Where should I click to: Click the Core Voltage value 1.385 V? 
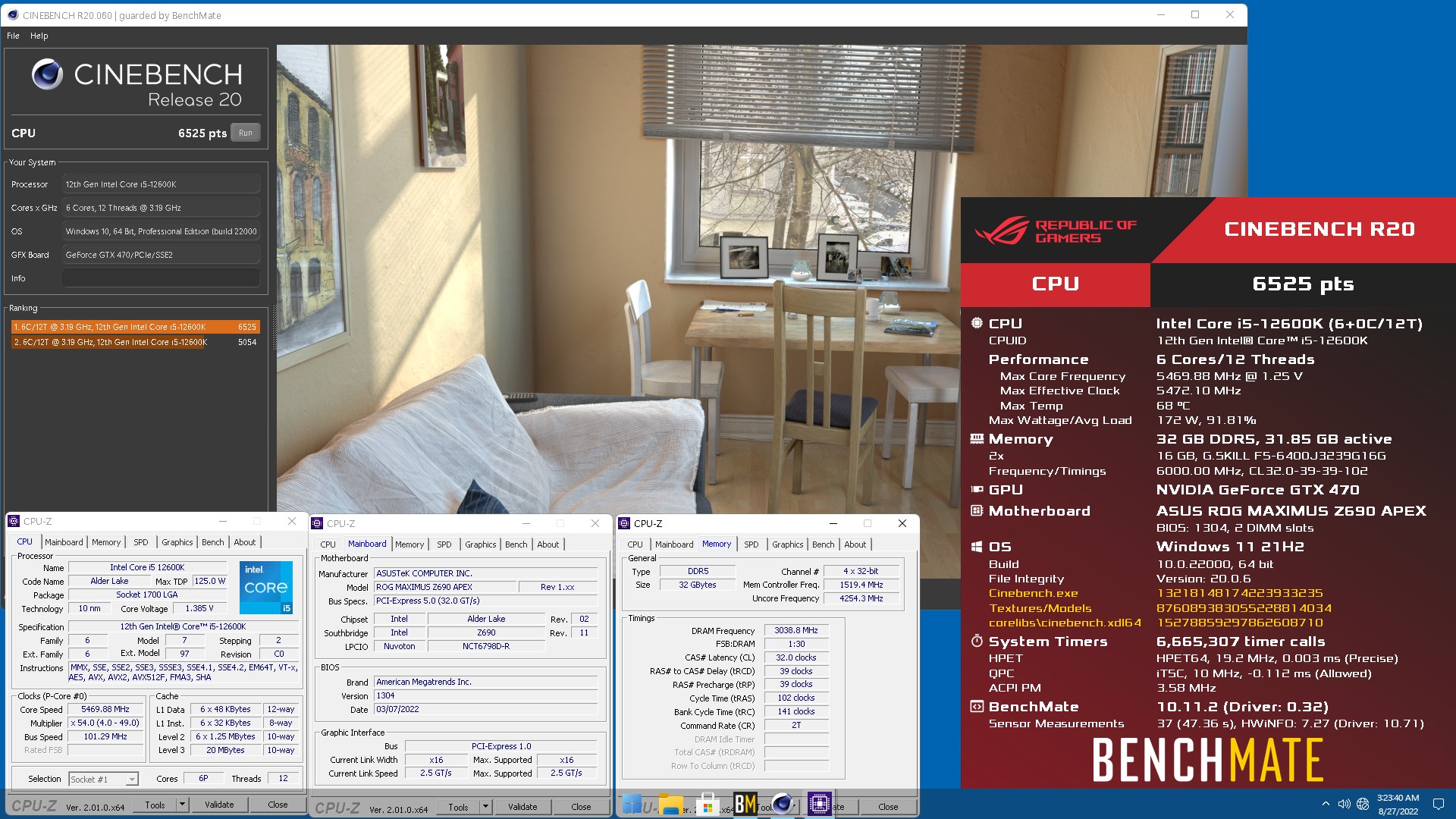pos(200,608)
